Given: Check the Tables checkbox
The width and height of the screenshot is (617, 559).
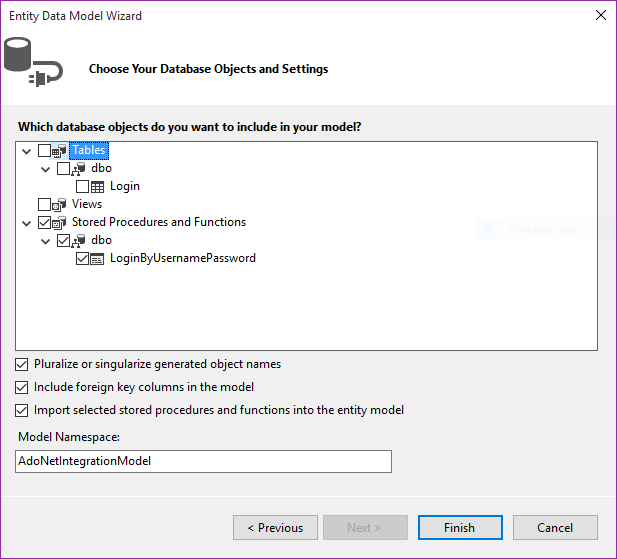Looking at the screenshot, I should (x=44, y=151).
